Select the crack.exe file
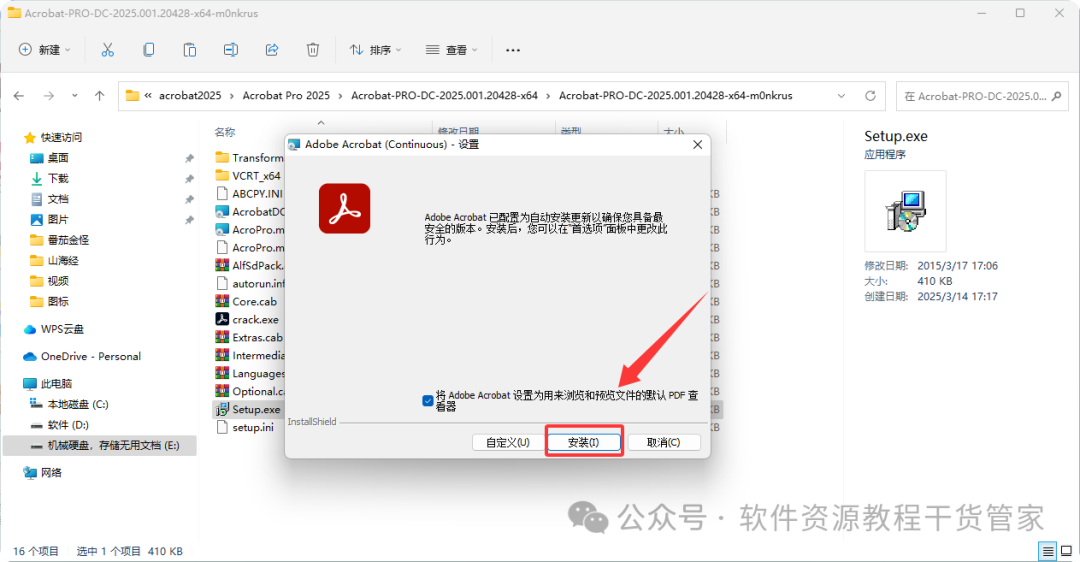Screen dimensions: 1080x562 (256, 320)
